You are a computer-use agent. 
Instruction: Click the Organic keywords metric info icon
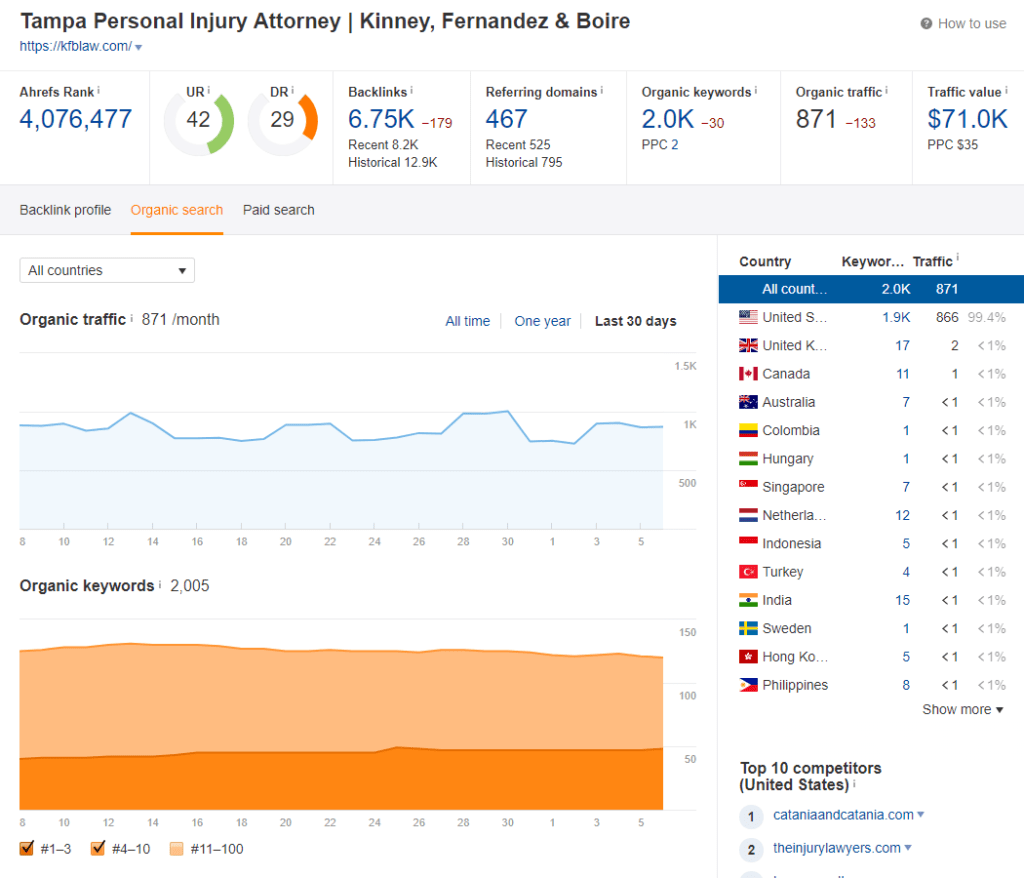756,91
